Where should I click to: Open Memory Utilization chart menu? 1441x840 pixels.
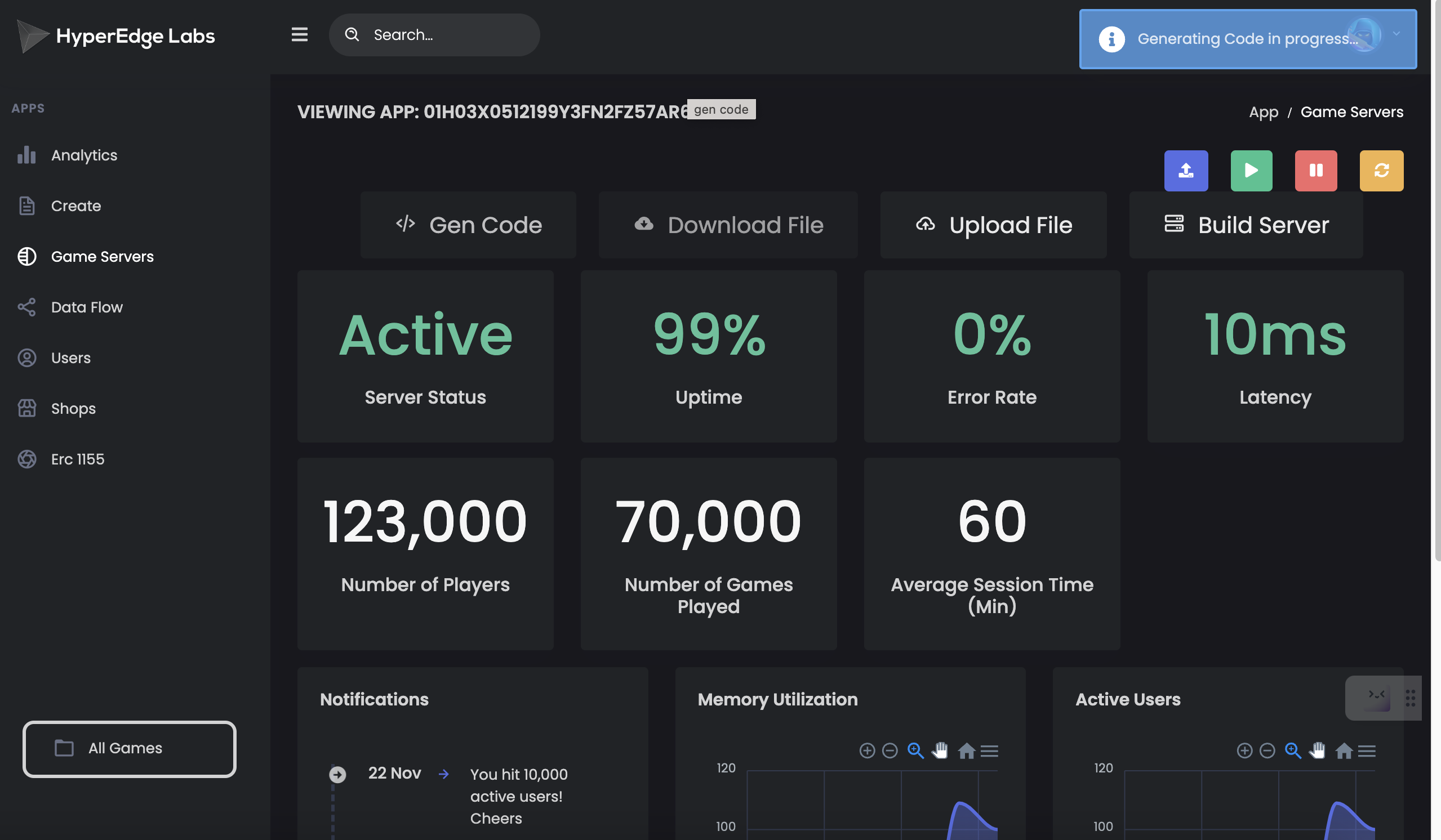tap(989, 751)
